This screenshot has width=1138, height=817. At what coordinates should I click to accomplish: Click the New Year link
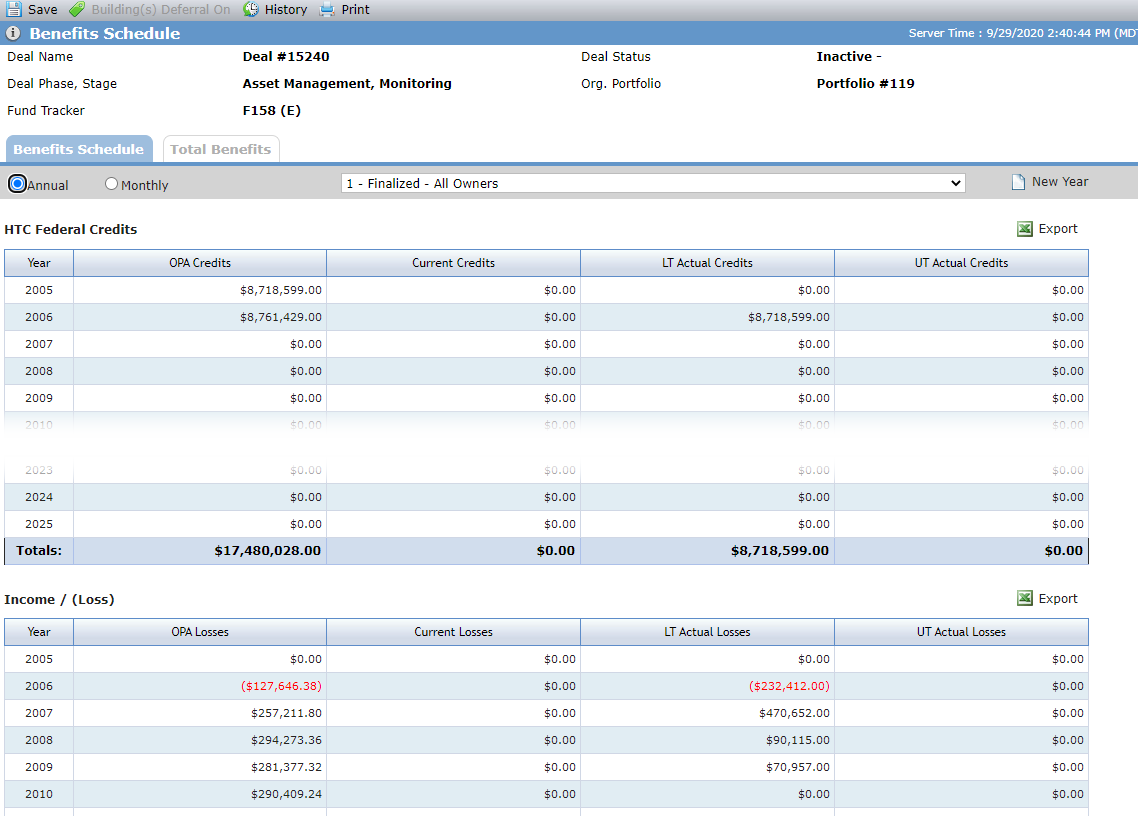point(1060,181)
